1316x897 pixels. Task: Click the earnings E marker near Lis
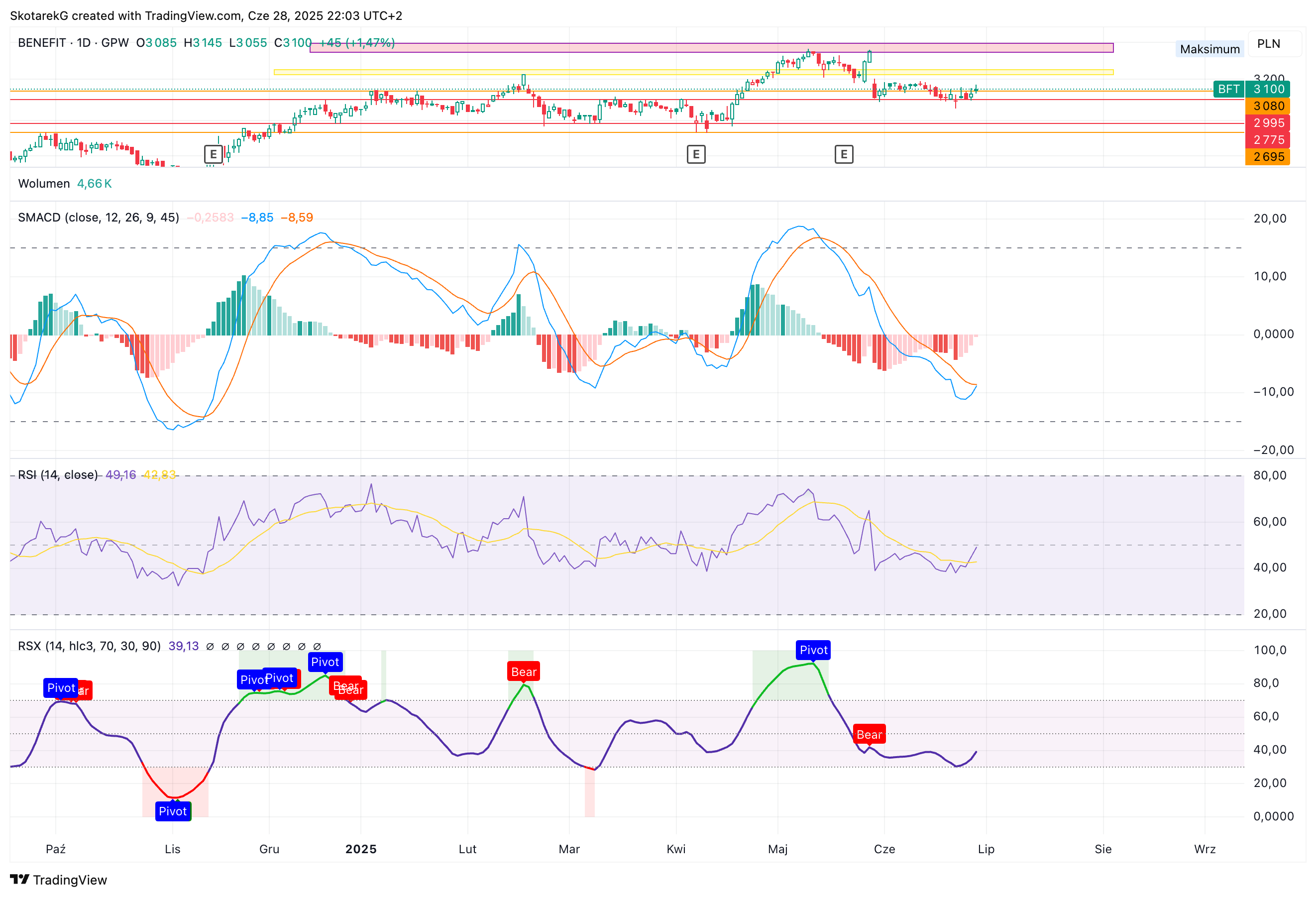pyautogui.click(x=213, y=154)
